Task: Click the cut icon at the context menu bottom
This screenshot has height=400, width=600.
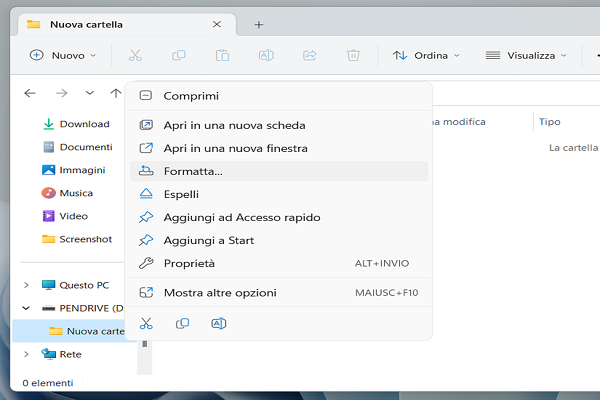Action: coord(146,323)
